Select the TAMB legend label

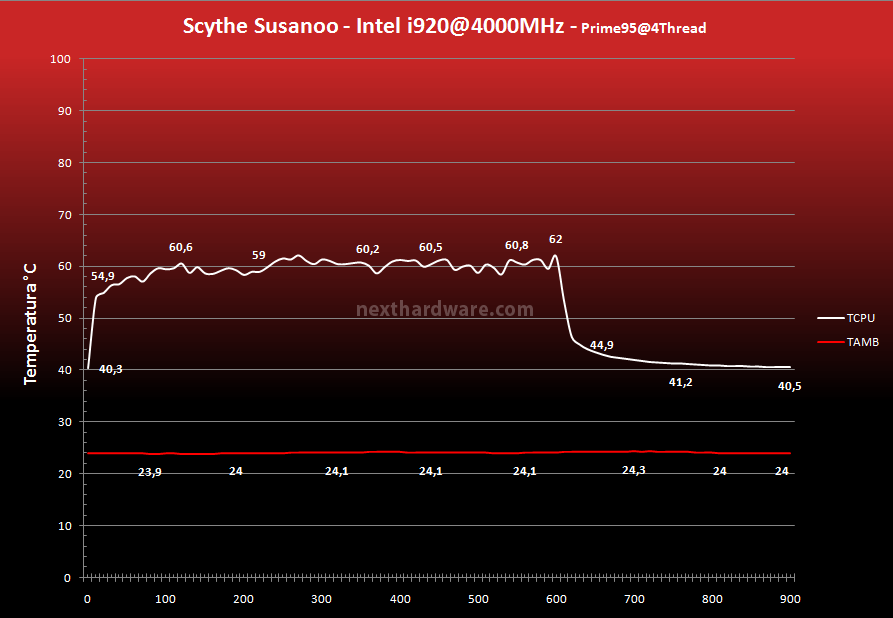(x=863, y=342)
